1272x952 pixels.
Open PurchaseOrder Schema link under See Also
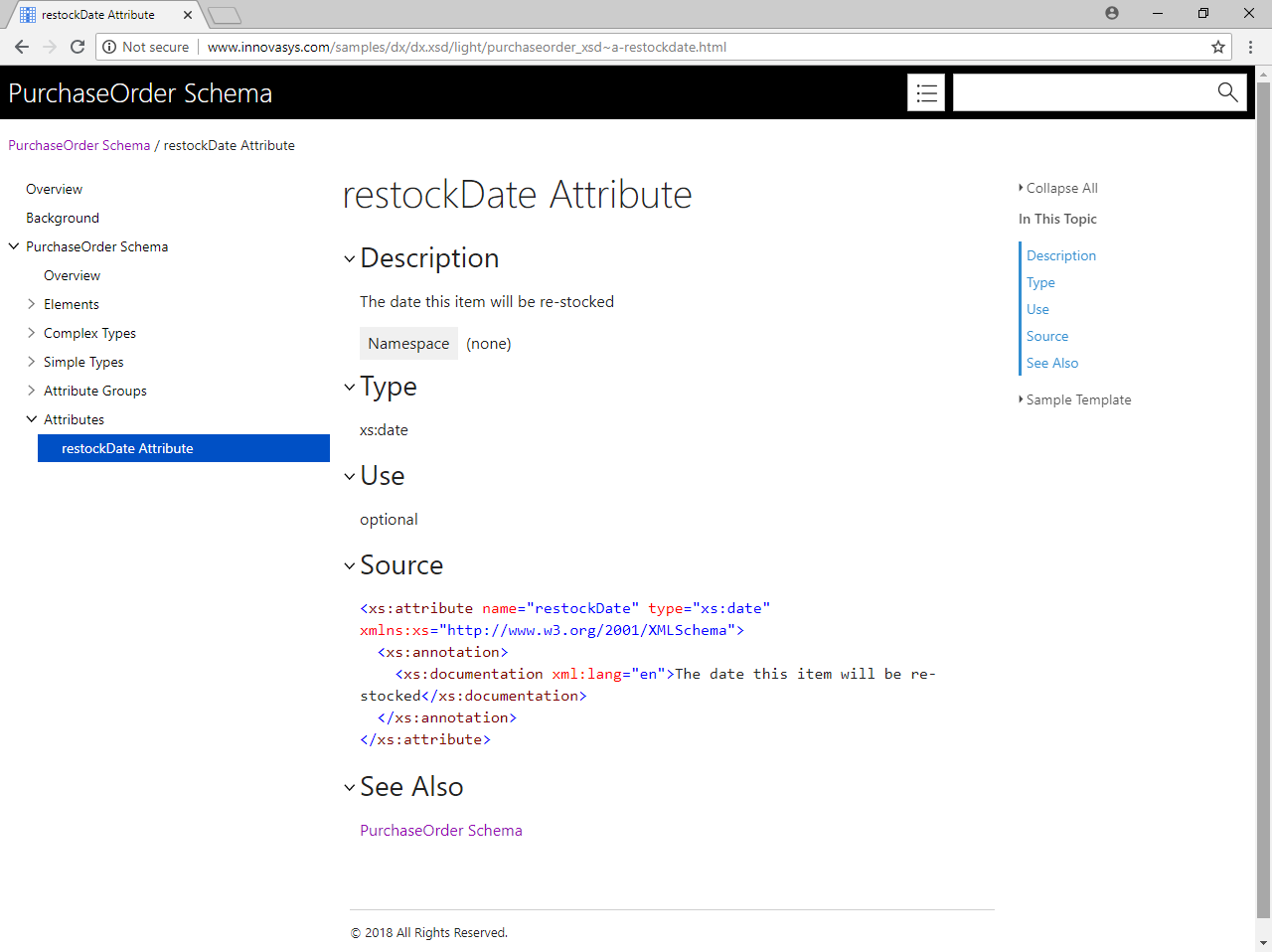point(440,831)
